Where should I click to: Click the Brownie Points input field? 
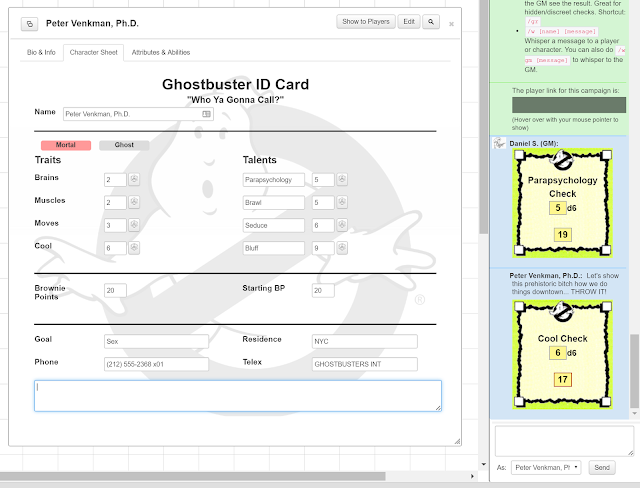click(115, 291)
